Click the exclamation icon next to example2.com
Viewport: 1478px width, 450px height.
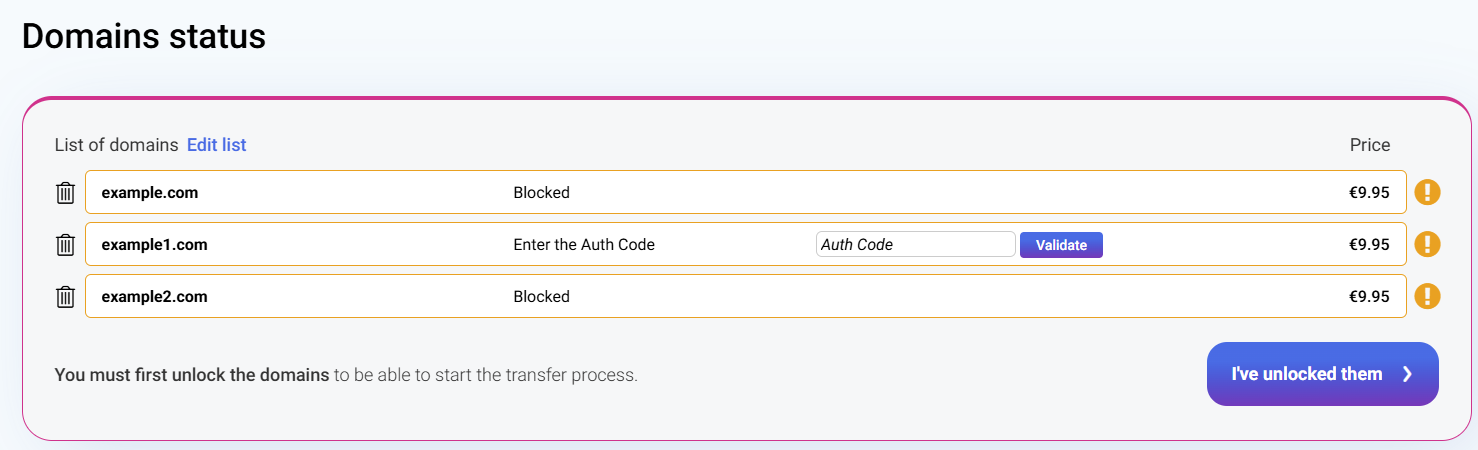[1427, 296]
